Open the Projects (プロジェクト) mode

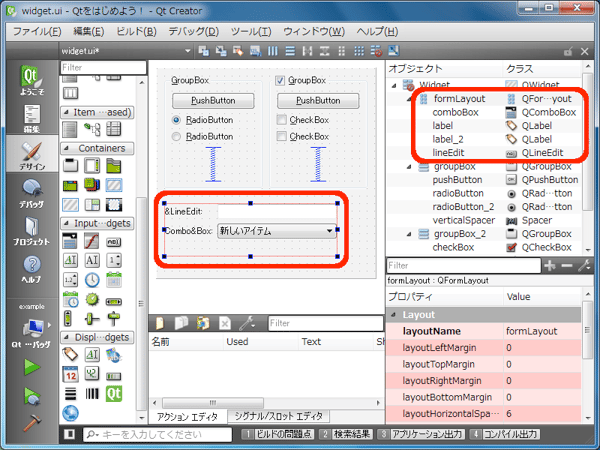click(31, 231)
